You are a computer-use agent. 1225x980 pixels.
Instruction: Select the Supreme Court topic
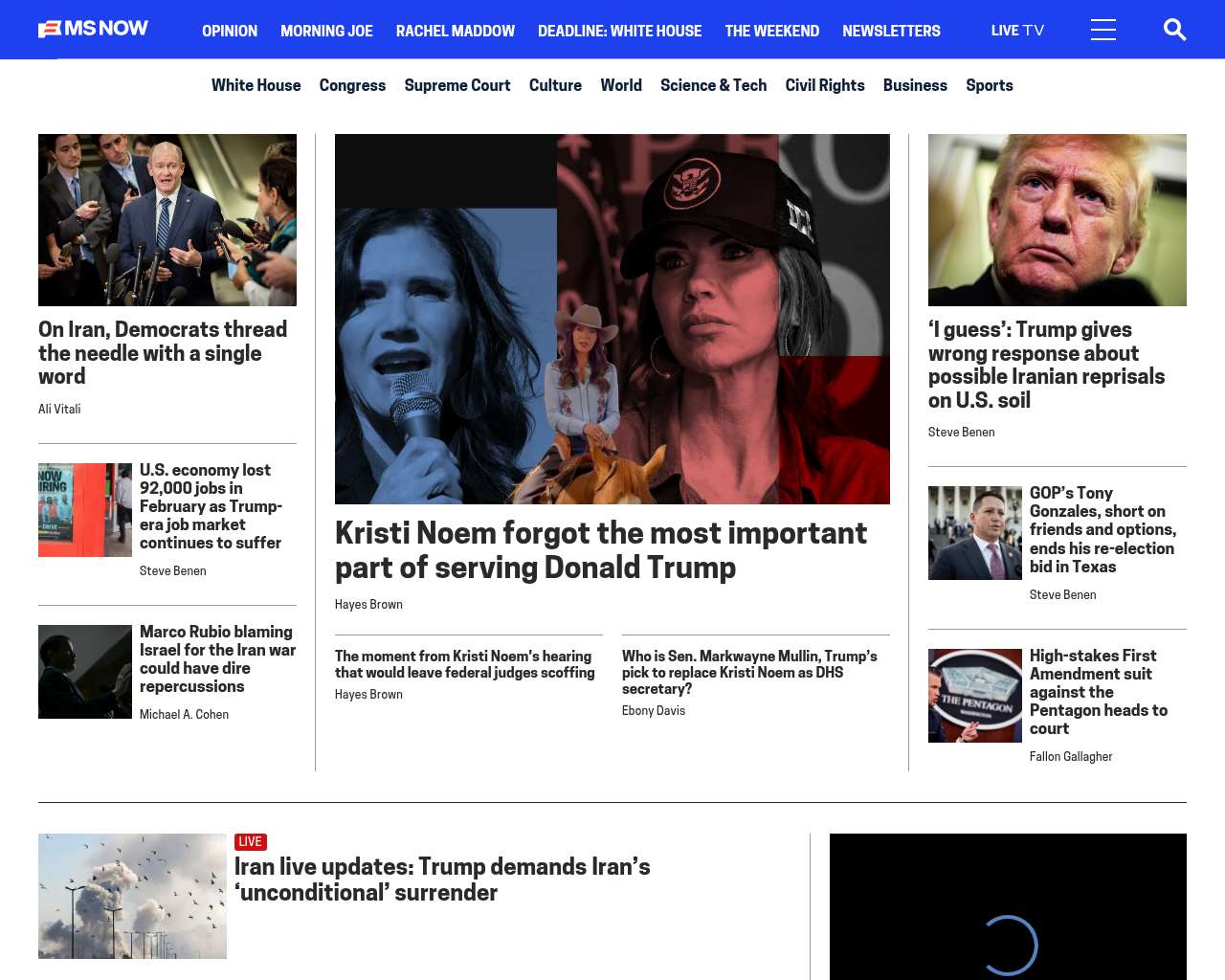(457, 85)
